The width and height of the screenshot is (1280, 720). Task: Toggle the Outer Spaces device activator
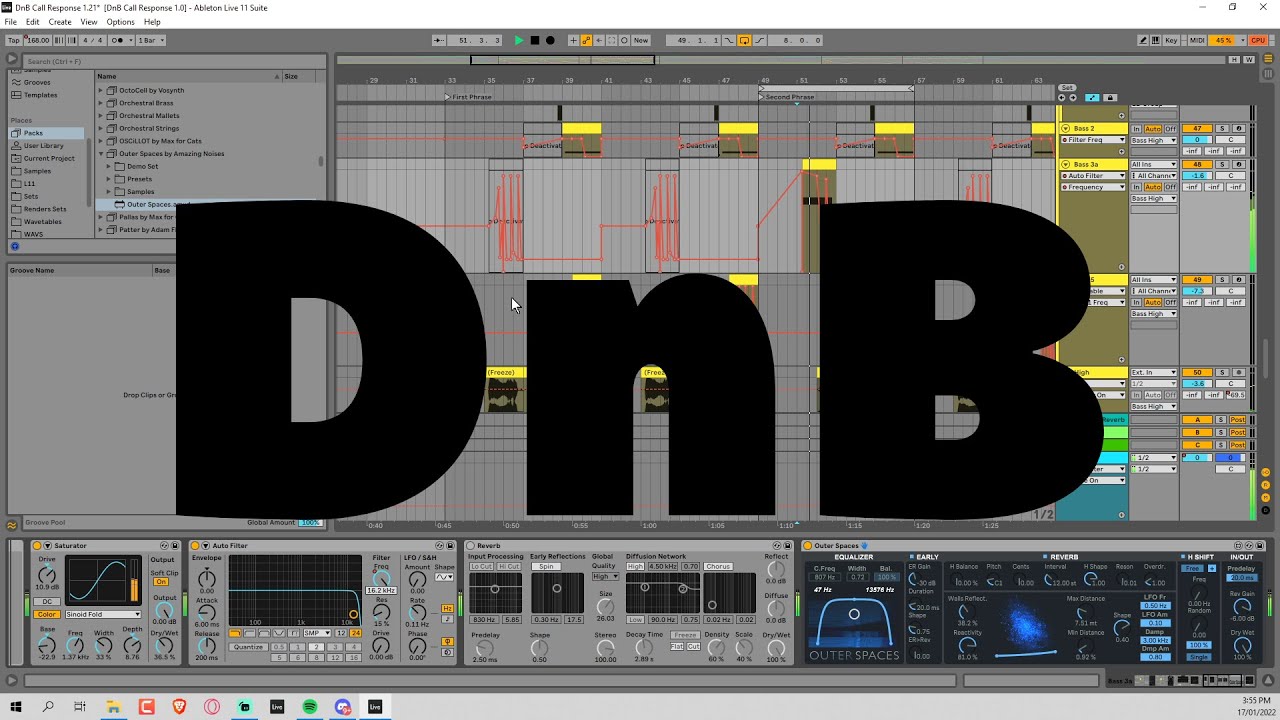point(808,546)
